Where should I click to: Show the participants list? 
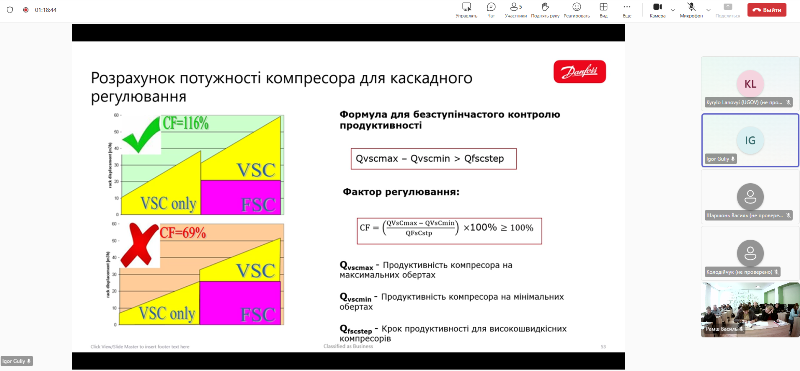point(516,10)
